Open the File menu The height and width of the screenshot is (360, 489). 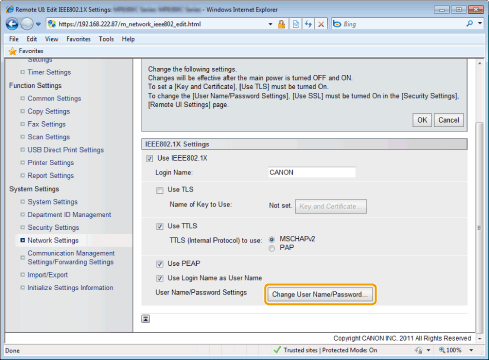point(14,39)
